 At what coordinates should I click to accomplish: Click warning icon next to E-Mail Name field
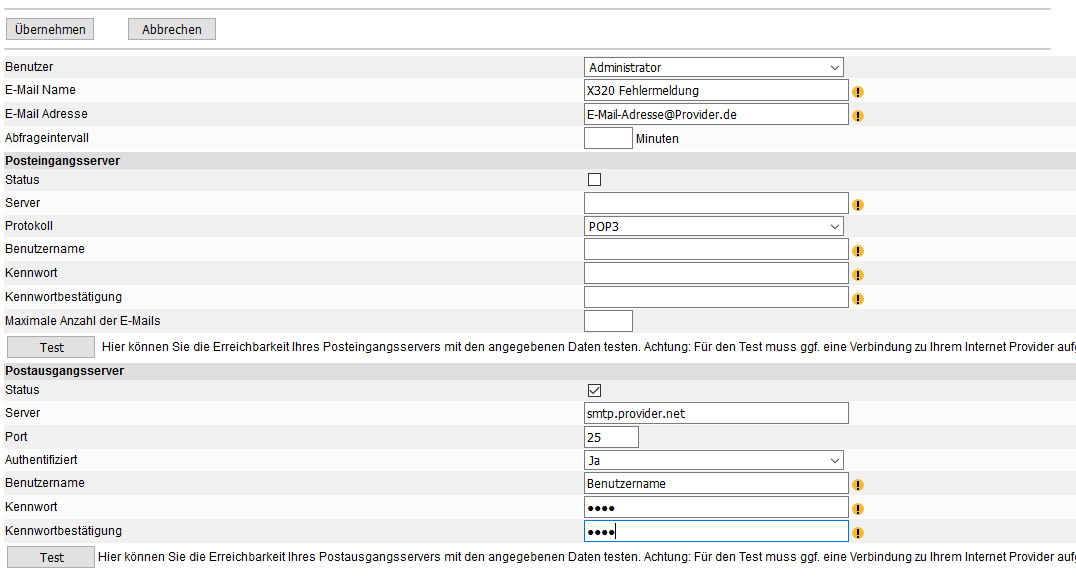(x=857, y=92)
